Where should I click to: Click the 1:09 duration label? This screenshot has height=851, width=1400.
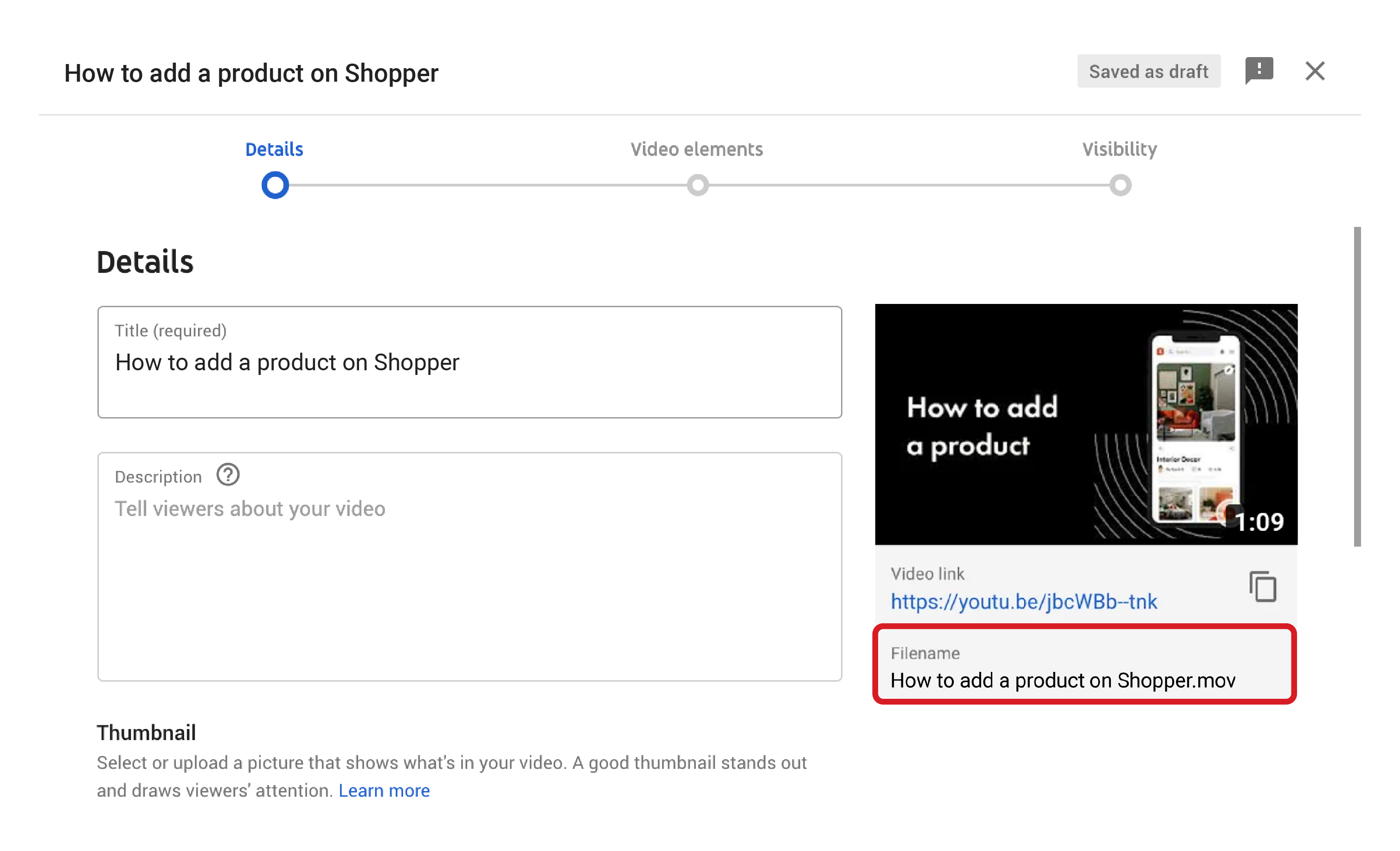click(1259, 522)
